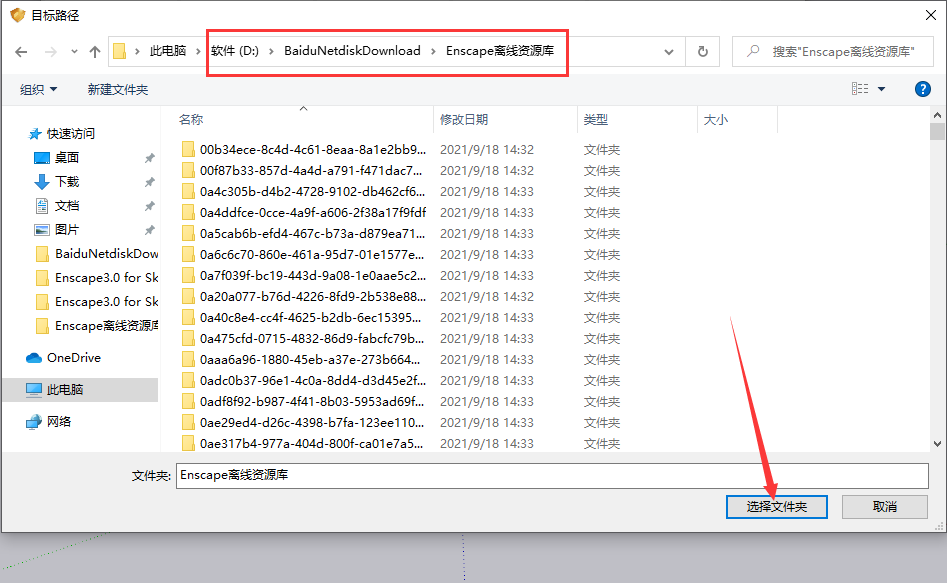The image size is (947, 583).
Task: Select 快速访问 in the navigation pane
Action: click(71, 134)
